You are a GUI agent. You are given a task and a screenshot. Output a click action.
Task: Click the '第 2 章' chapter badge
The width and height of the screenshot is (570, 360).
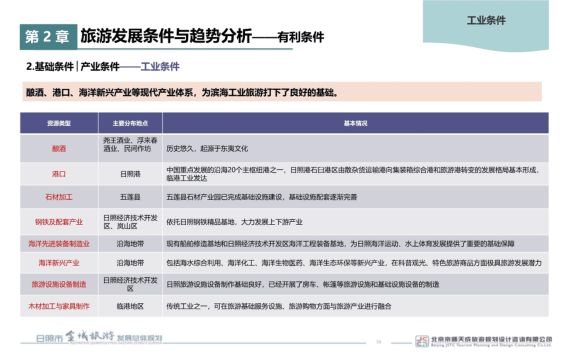tap(48, 37)
